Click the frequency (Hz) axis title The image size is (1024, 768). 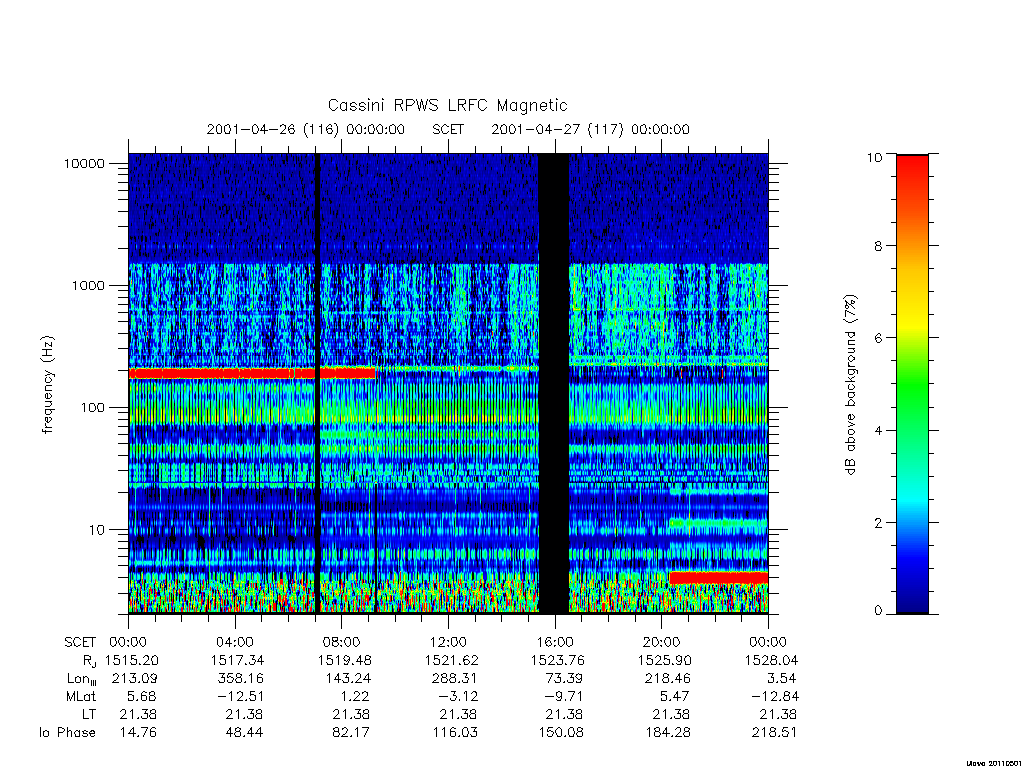tap(47, 385)
